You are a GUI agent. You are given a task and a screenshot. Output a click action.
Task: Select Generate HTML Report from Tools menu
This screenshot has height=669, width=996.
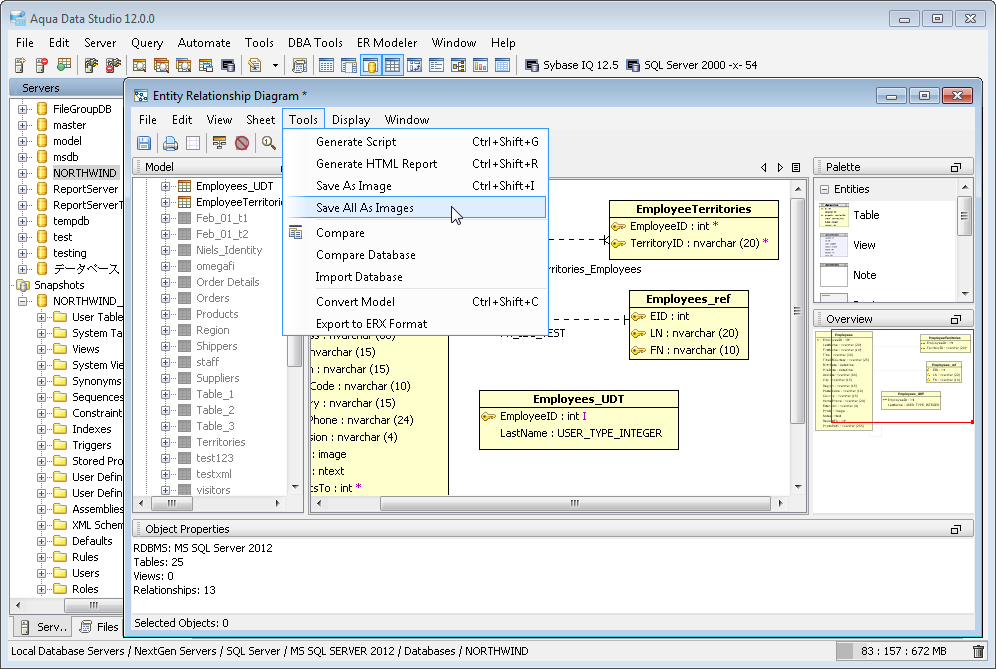point(376,164)
